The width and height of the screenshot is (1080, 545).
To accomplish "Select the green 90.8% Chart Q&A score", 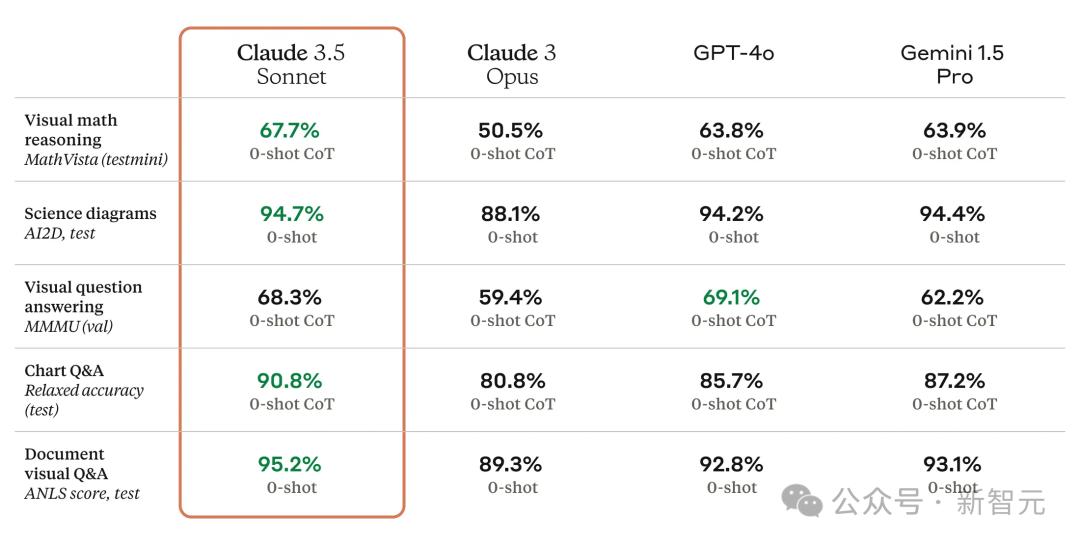I will tap(291, 381).
